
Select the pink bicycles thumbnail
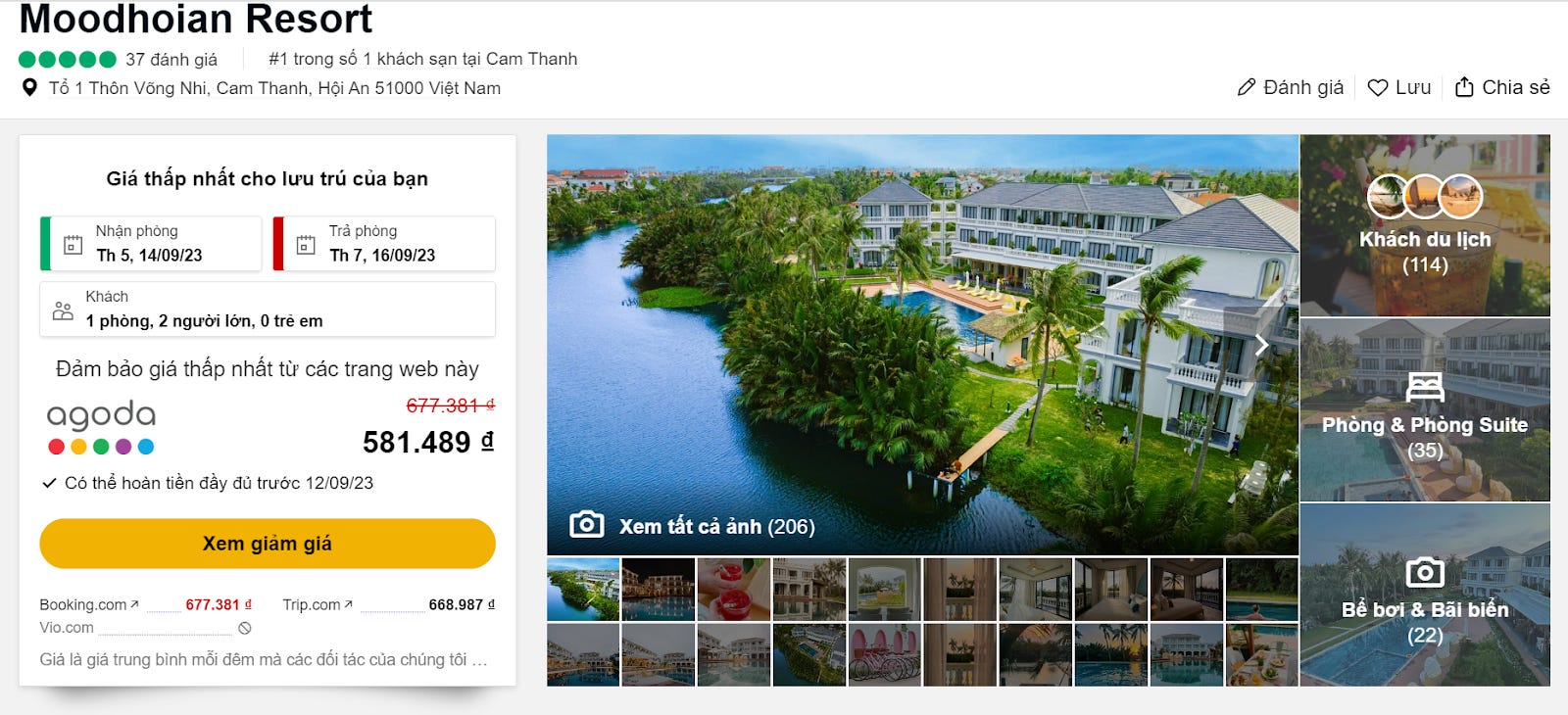(884, 655)
